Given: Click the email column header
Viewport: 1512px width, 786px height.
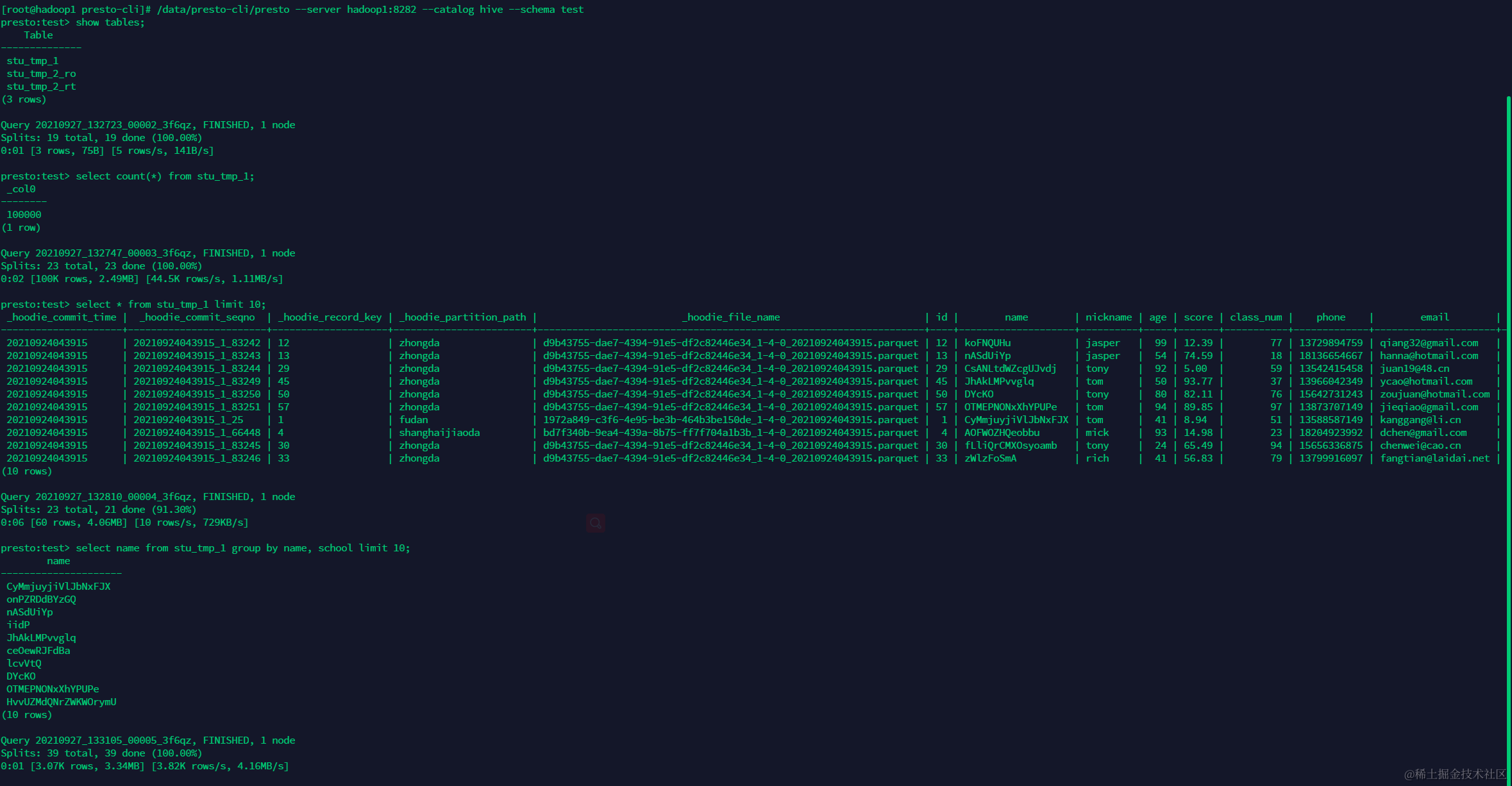Looking at the screenshot, I should coord(1434,317).
